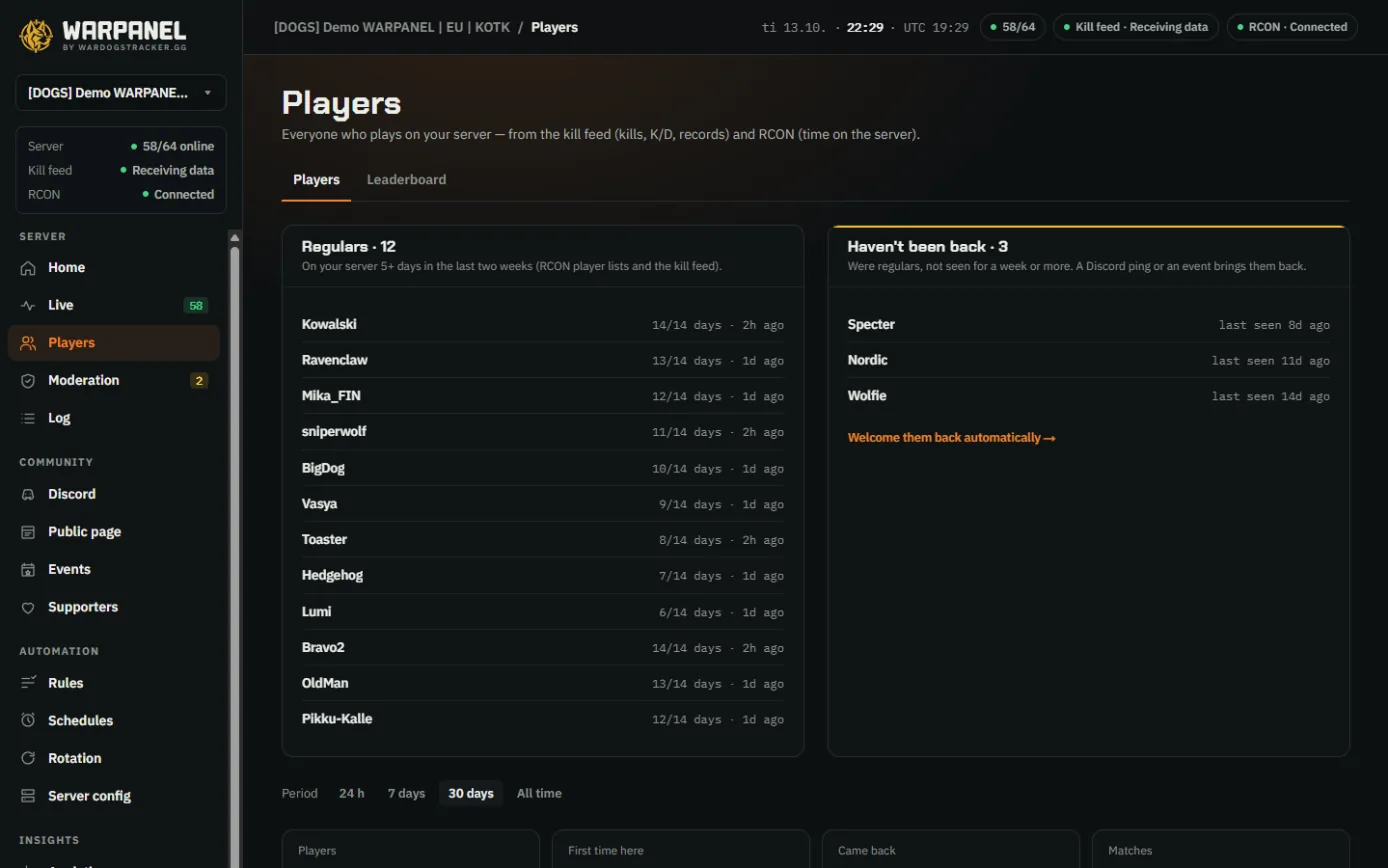
Task: Click the Public page icon
Action: 28,532
